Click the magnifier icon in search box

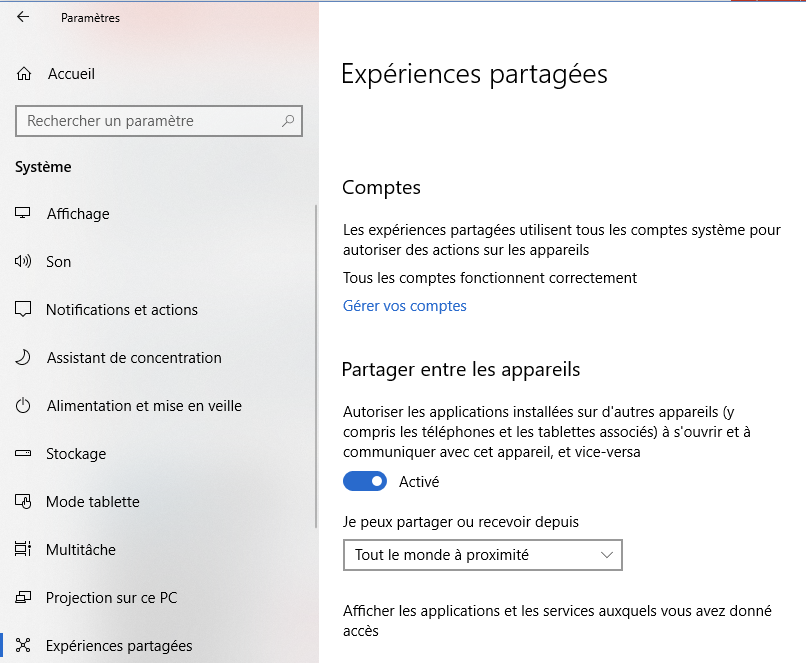point(288,121)
